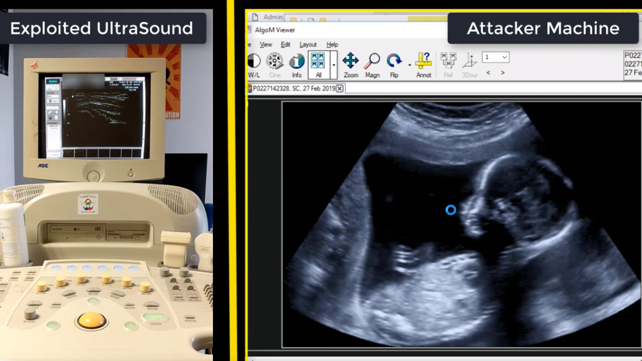Activate the Zoom pan tool
Screen dimensions: 642x361
(x=350, y=65)
